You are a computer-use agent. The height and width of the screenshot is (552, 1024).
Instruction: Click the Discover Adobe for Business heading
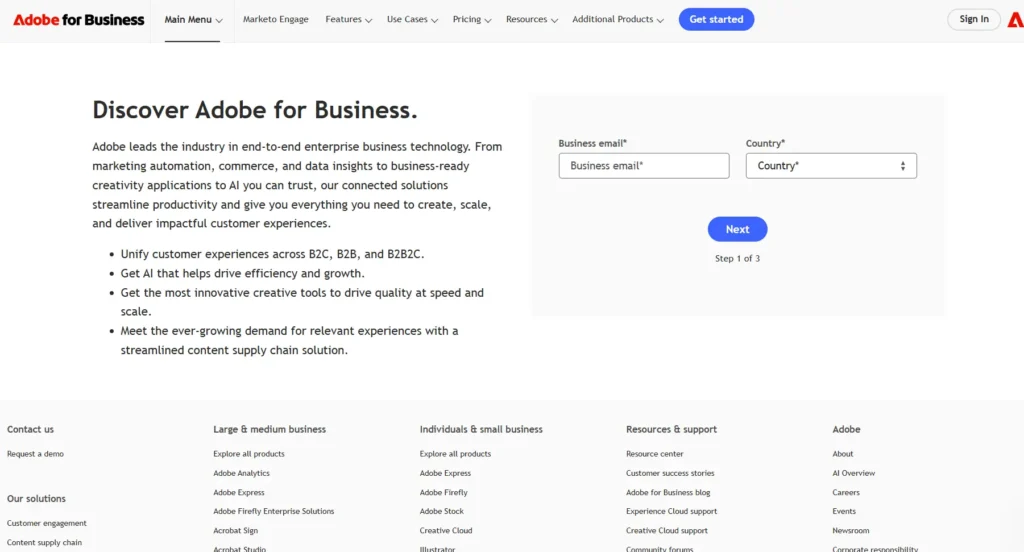255,110
